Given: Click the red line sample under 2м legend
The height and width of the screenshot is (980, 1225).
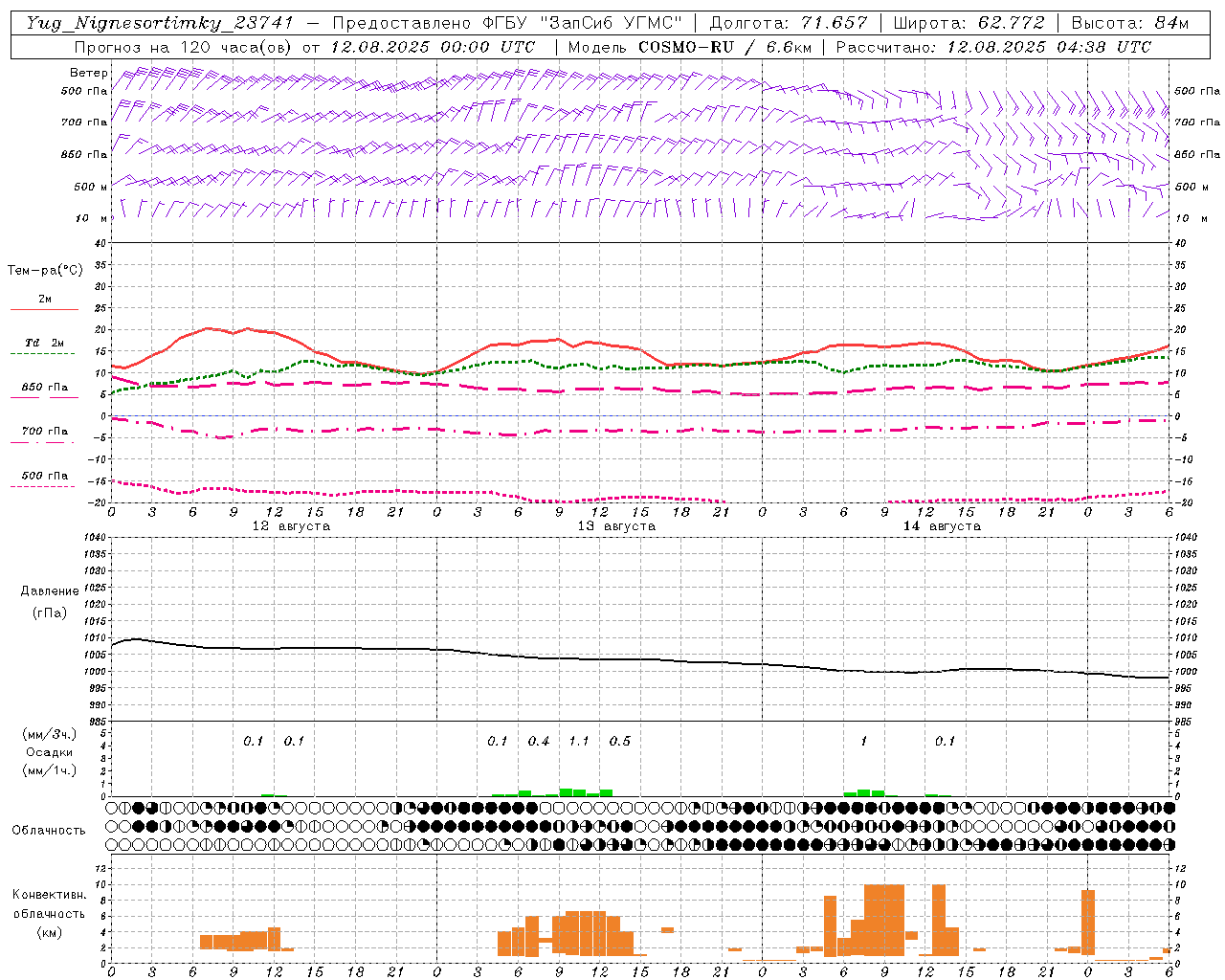Looking at the screenshot, I should [44, 310].
